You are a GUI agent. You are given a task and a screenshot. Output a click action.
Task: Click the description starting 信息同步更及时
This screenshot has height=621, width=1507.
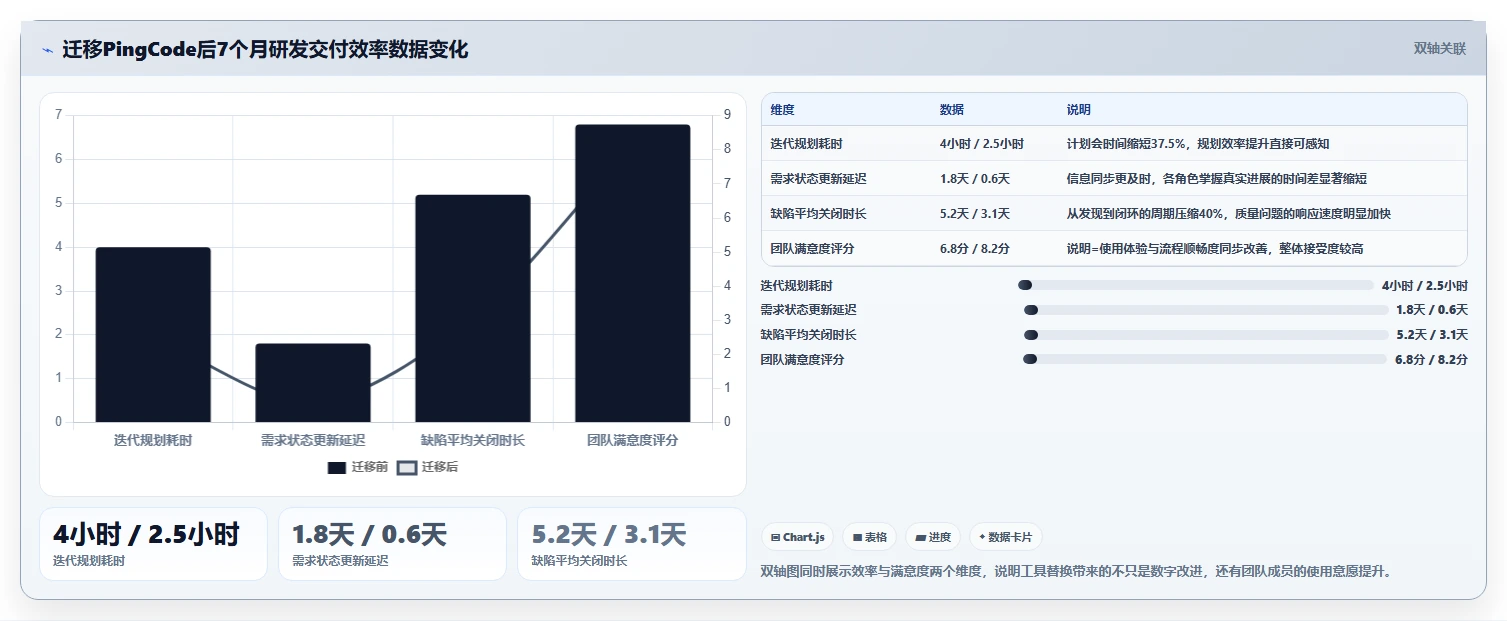click(x=1216, y=179)
